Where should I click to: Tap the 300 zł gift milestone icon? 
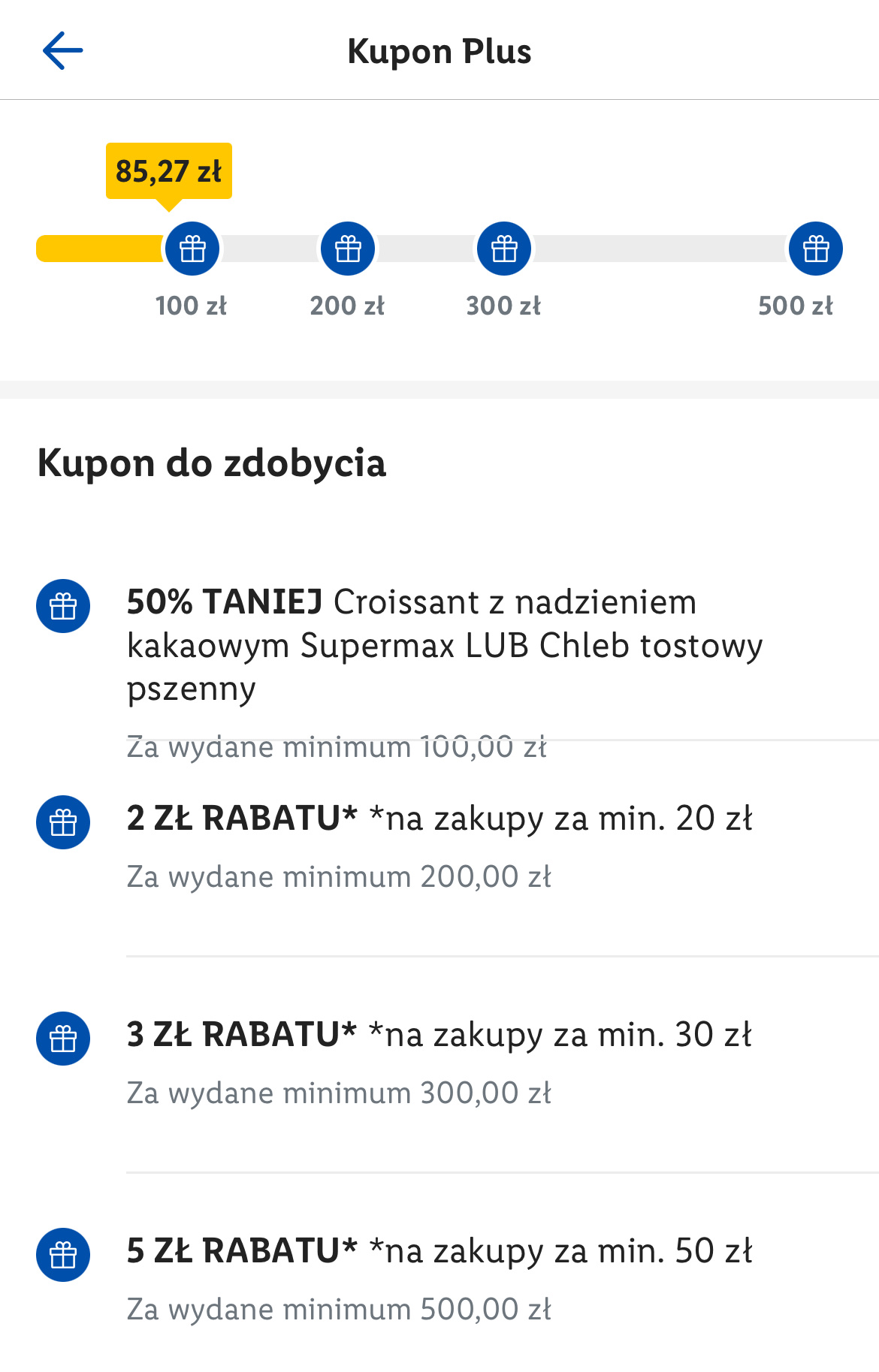[504, 249]
